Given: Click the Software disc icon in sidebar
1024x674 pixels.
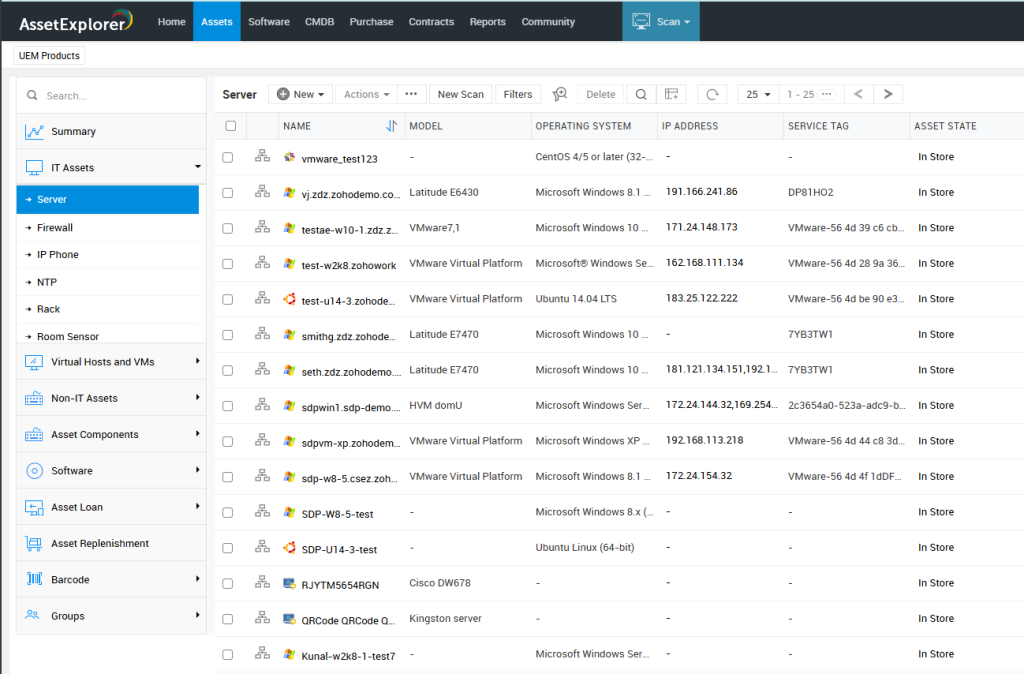Looking at the screenshot, I should pos(34,471).
